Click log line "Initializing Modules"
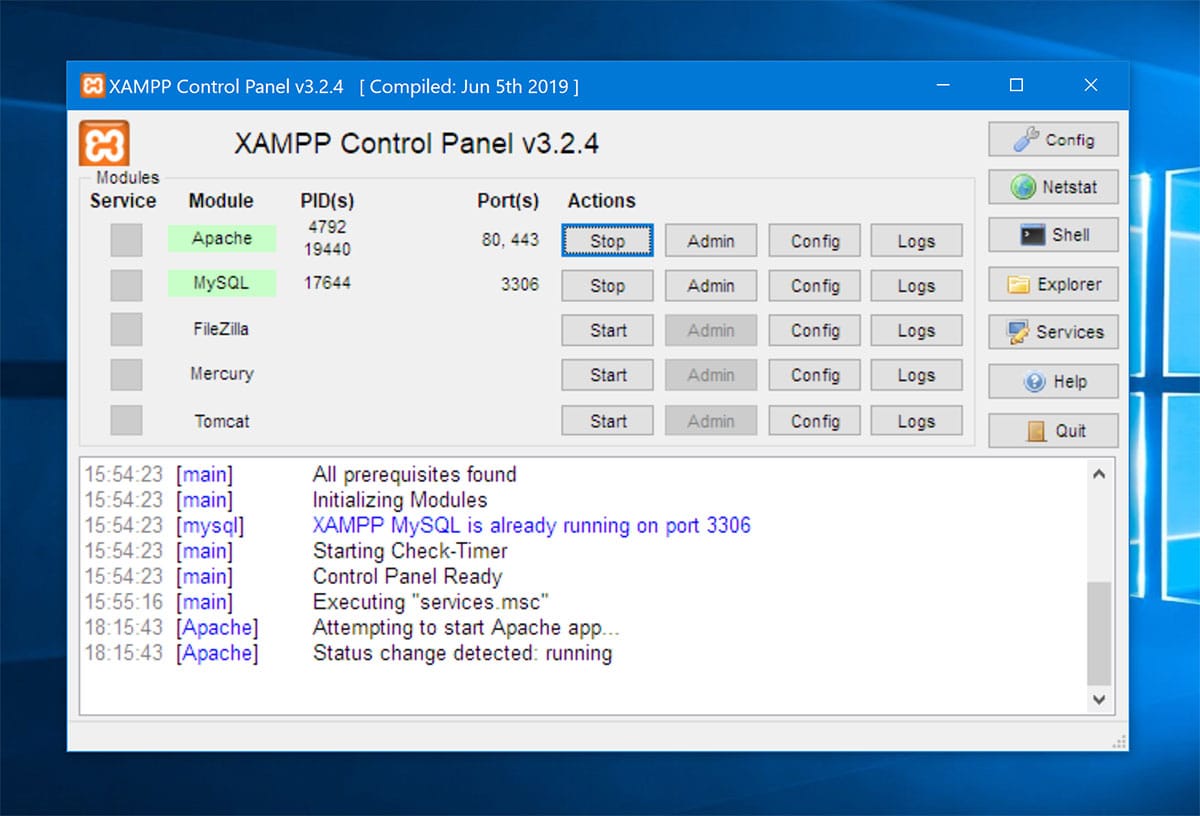Image resolution: width=1200 pixels, height=816 pixels. click(x=400, y=500)
